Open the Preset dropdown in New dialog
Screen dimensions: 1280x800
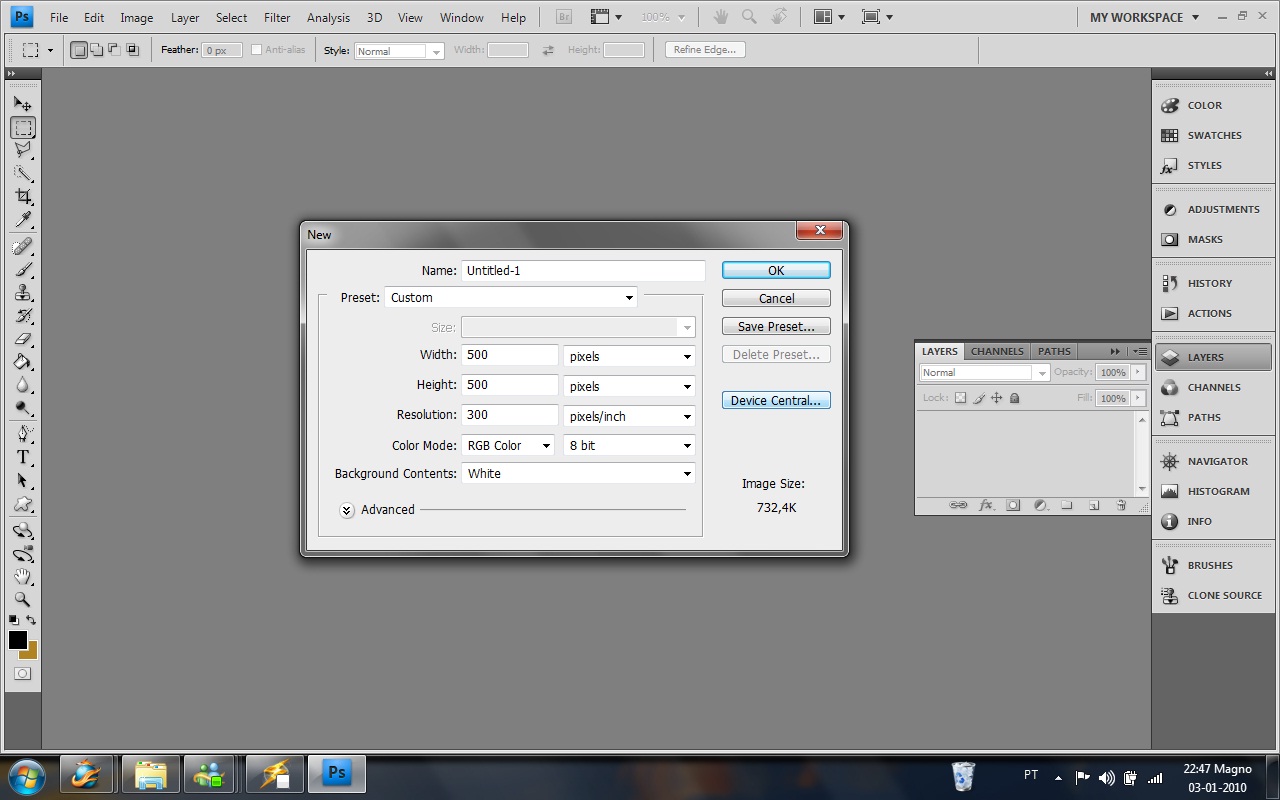[511, 298]
